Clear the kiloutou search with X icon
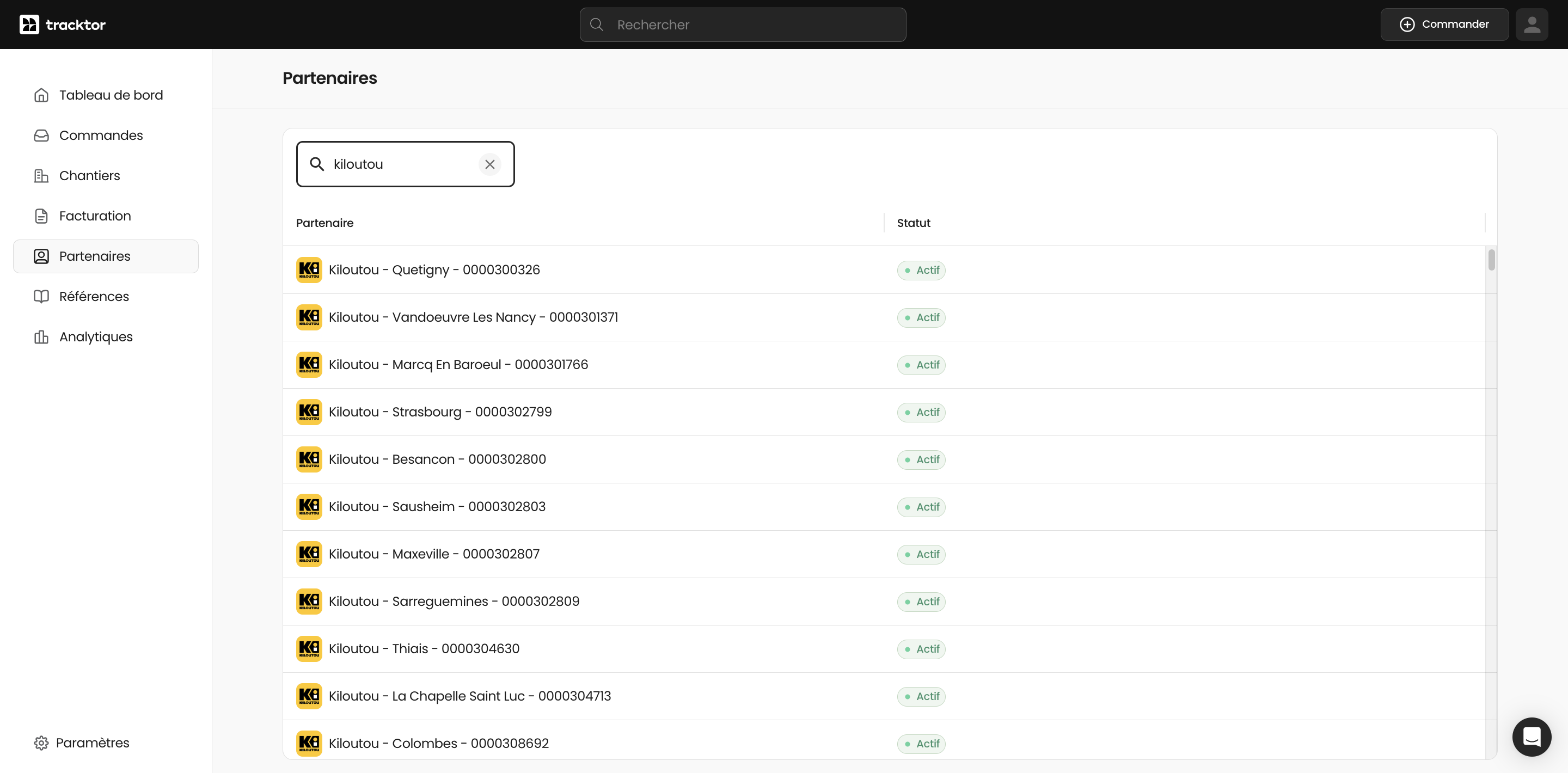 click(489, 164)
